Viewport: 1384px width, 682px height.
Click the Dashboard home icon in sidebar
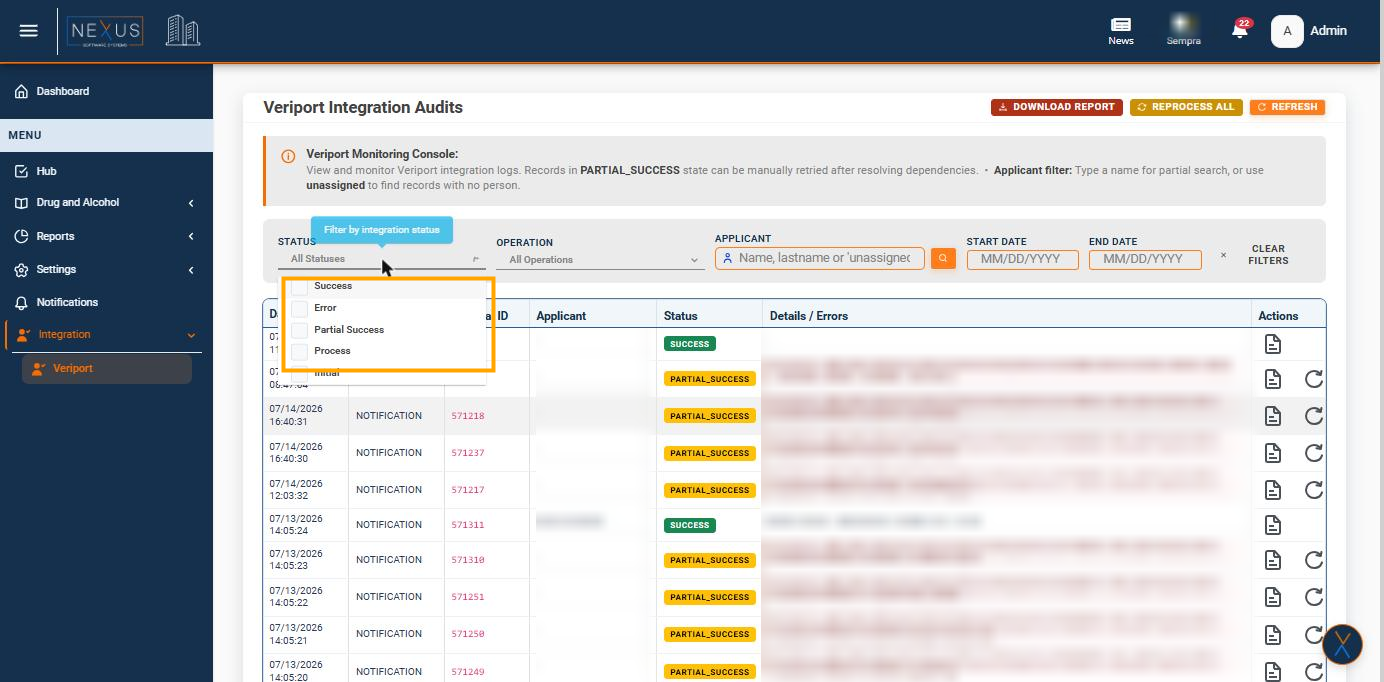click(21, 91)
